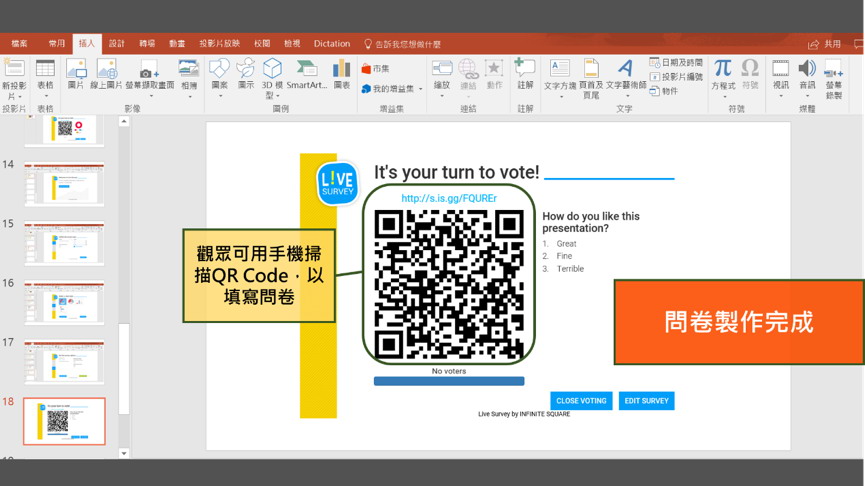Insert a chart with 圖表 icon
865x486 pixels.
pyautogui.click(x=341, y=68)
